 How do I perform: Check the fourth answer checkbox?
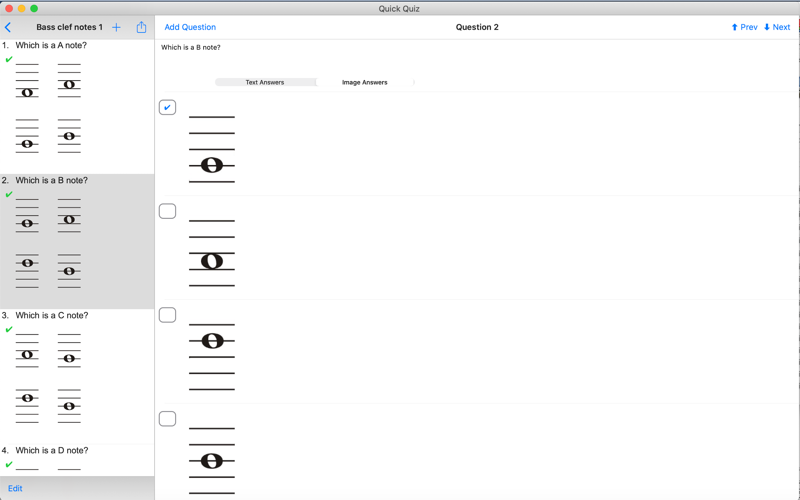(x=167, y=418)
